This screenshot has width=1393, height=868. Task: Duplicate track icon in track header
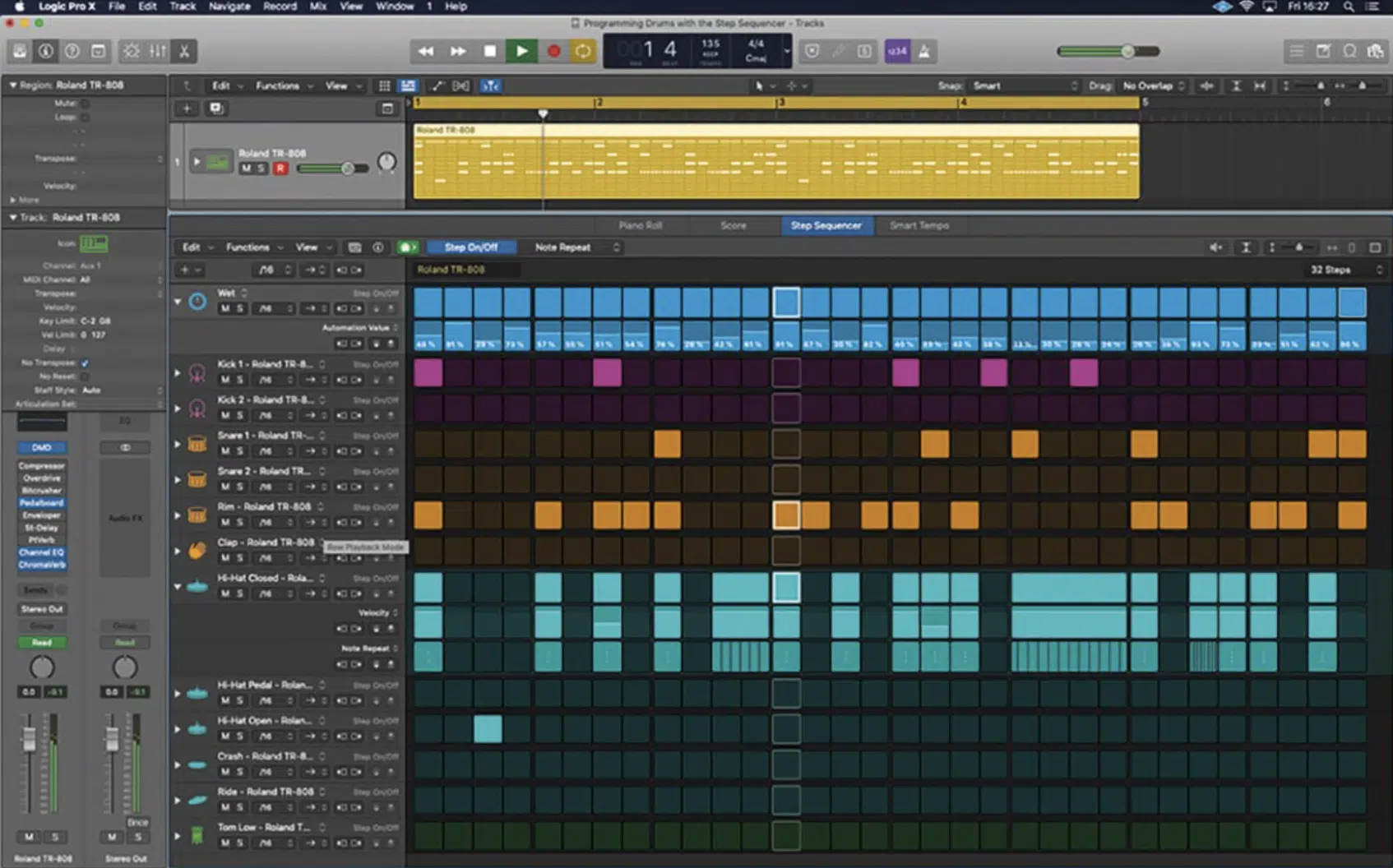(216, 108)
